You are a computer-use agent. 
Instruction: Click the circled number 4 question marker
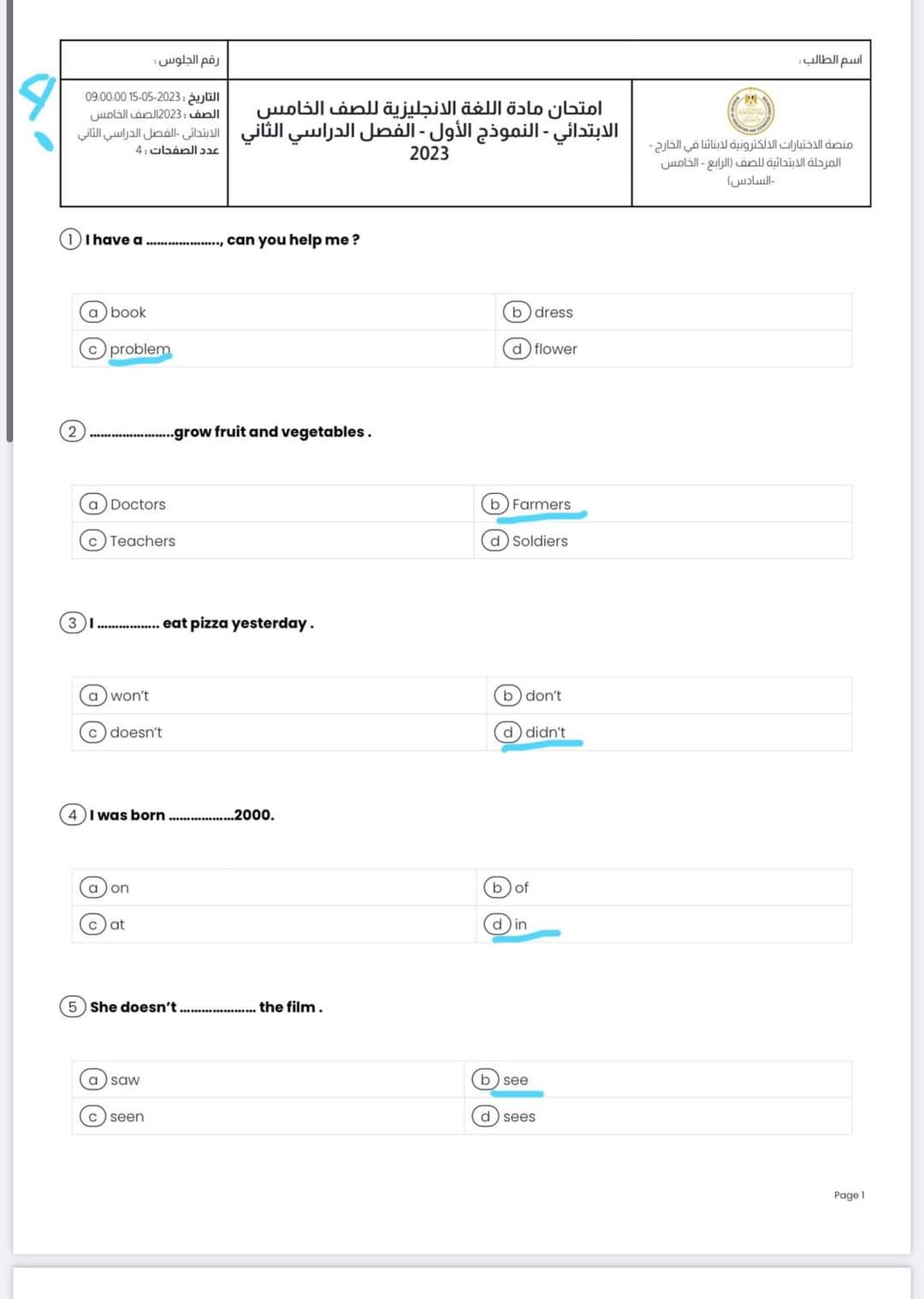(x=72, y=815)
